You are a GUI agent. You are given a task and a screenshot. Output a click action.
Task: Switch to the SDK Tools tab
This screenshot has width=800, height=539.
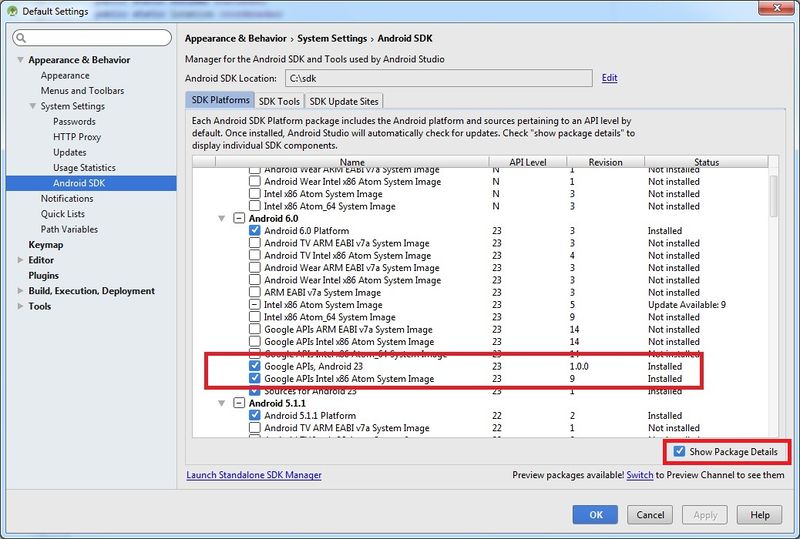click(279, 101)
